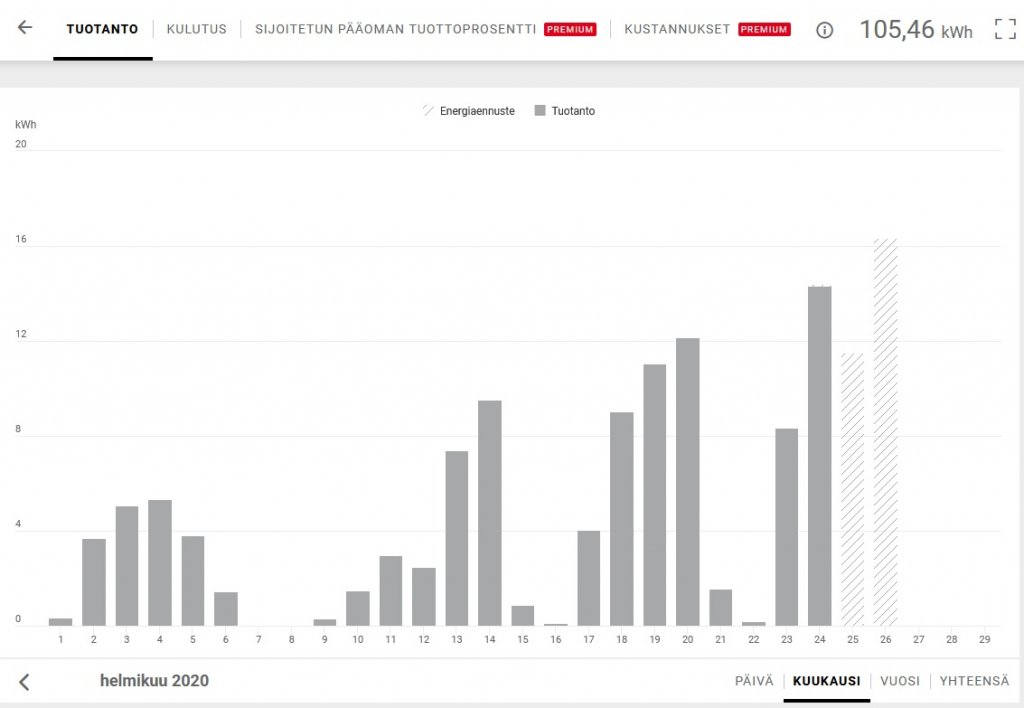The image size is (1024, 708).
Task: Show Yhteensä total view
Action: [x=974, y=681]
